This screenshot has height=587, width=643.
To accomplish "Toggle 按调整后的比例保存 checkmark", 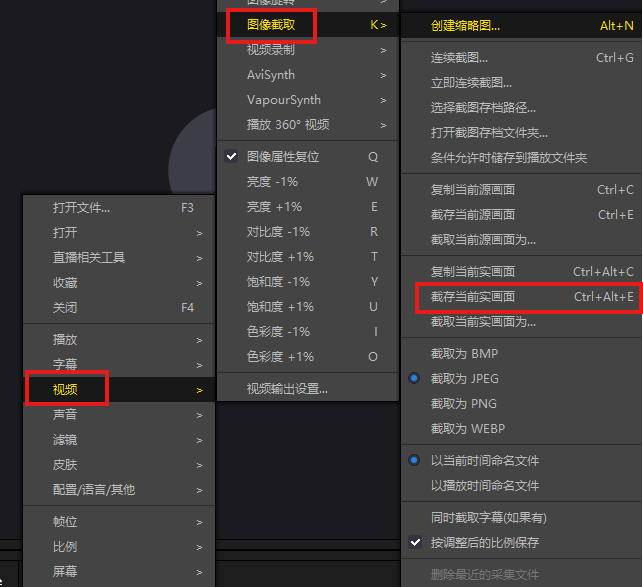I will pos(521,542).
